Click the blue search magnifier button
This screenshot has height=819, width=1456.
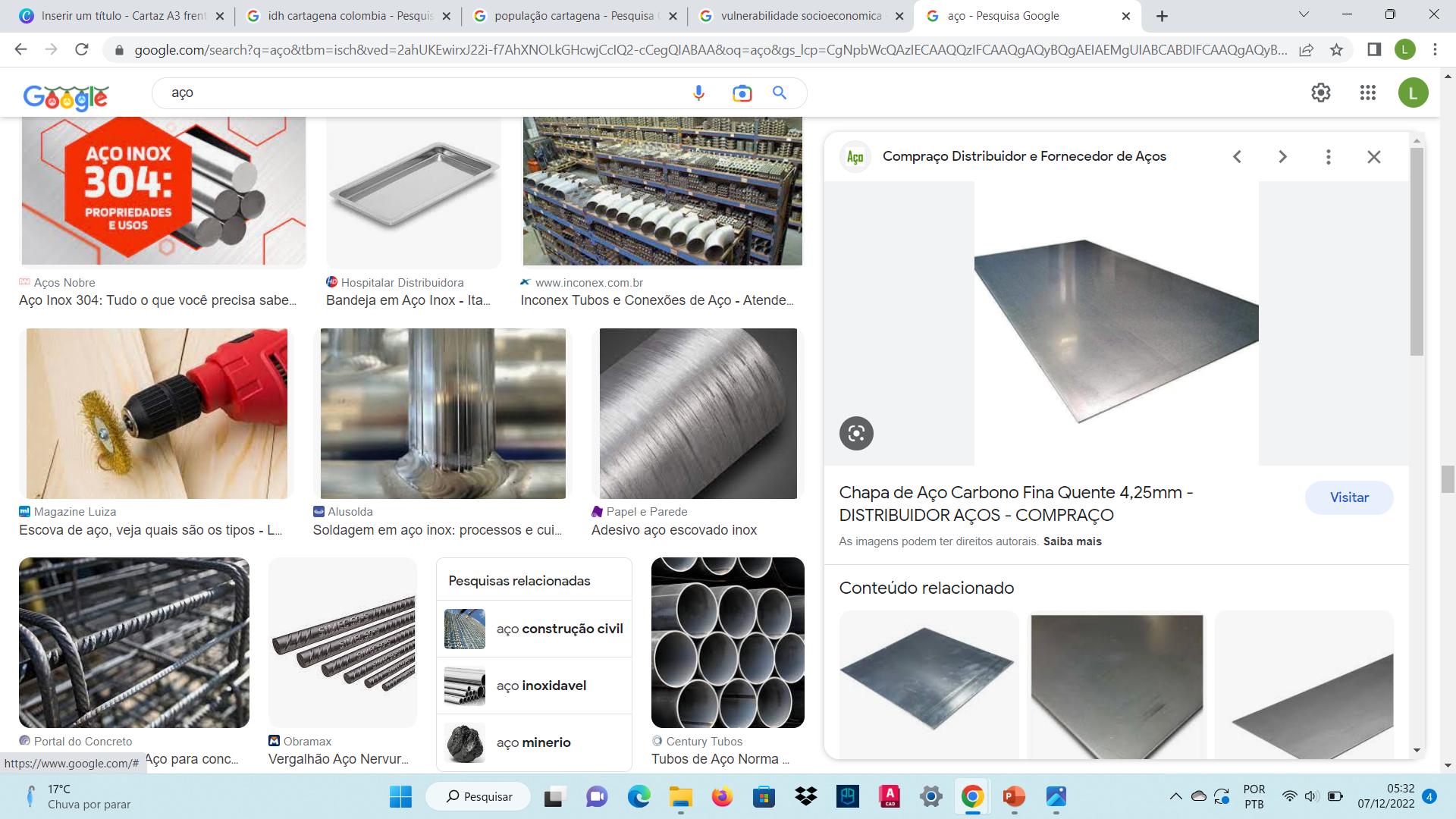(x=780, y=93)
